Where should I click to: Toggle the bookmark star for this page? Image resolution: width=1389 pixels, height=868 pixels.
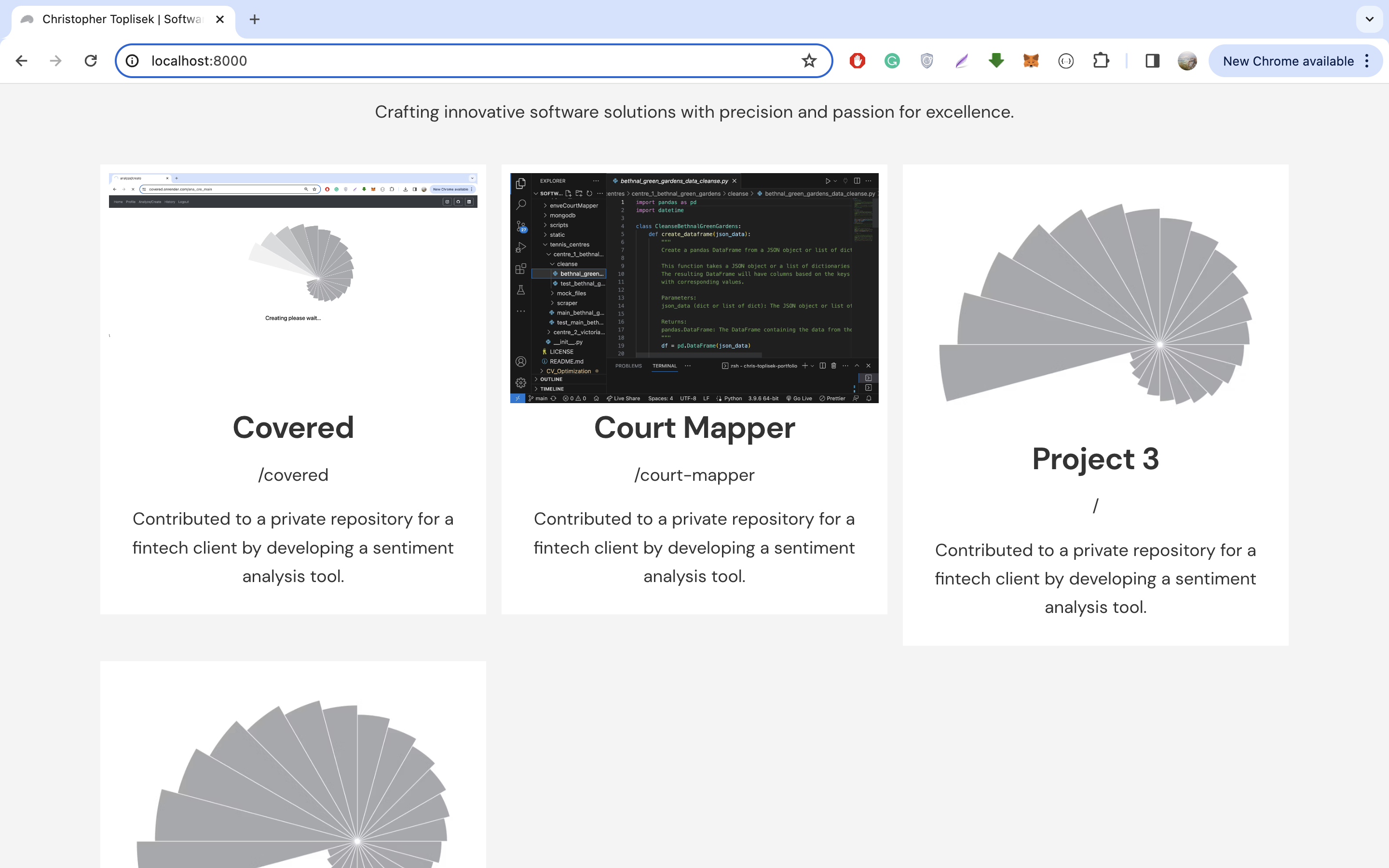coord(809,60)
